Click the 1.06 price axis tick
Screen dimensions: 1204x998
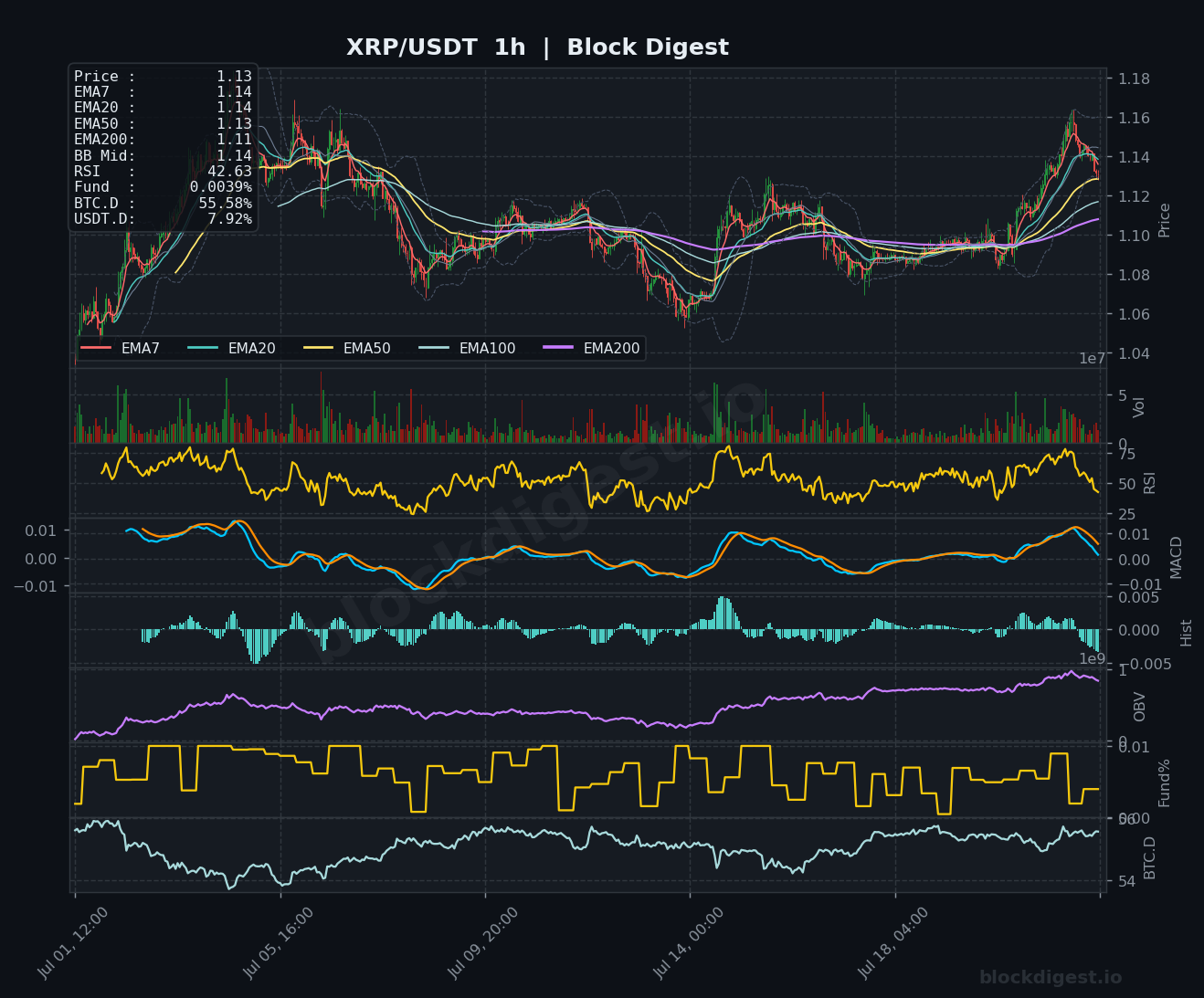pos(1135,315)
